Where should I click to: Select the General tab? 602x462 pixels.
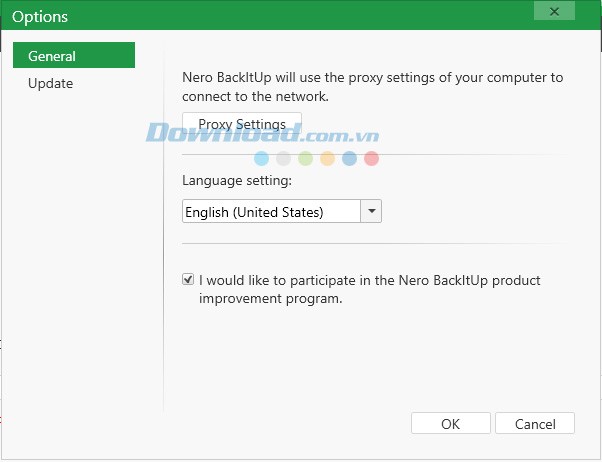pos(74,56)
